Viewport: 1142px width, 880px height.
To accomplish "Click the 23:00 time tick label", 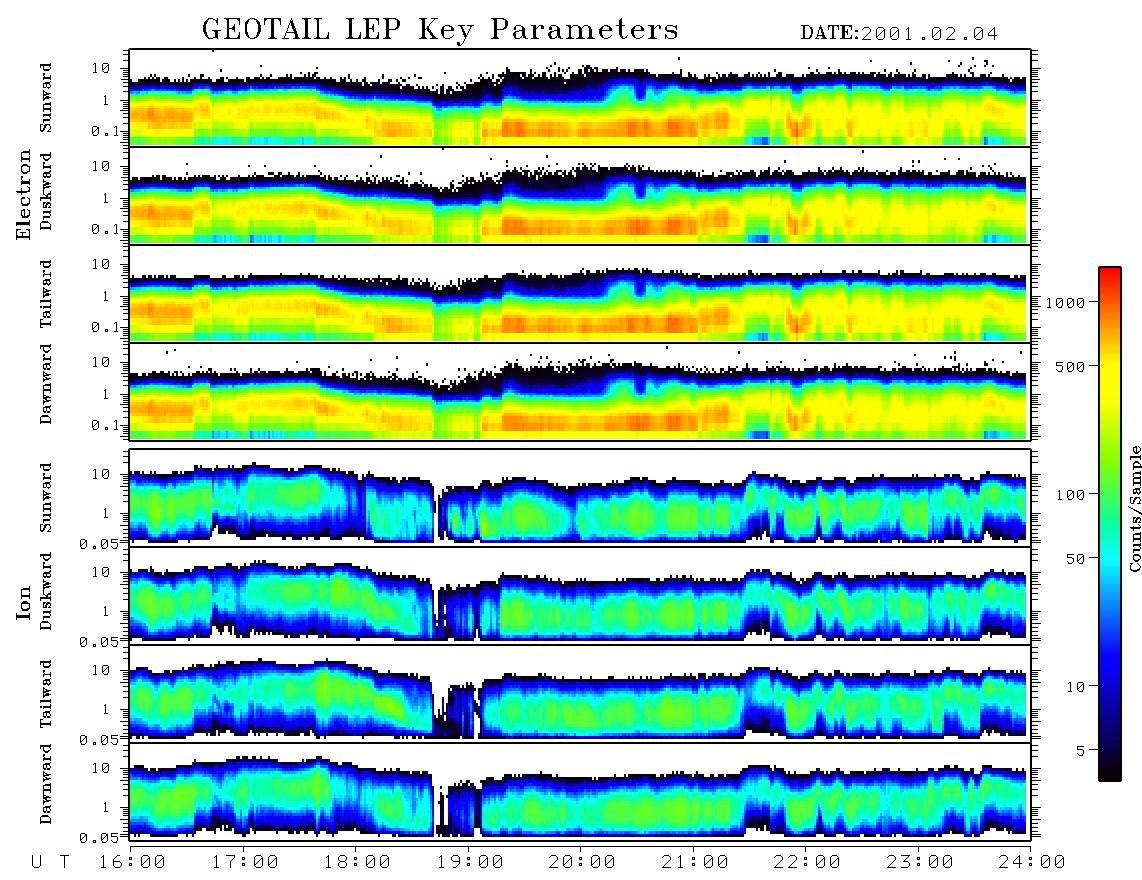I will [920, 862].
